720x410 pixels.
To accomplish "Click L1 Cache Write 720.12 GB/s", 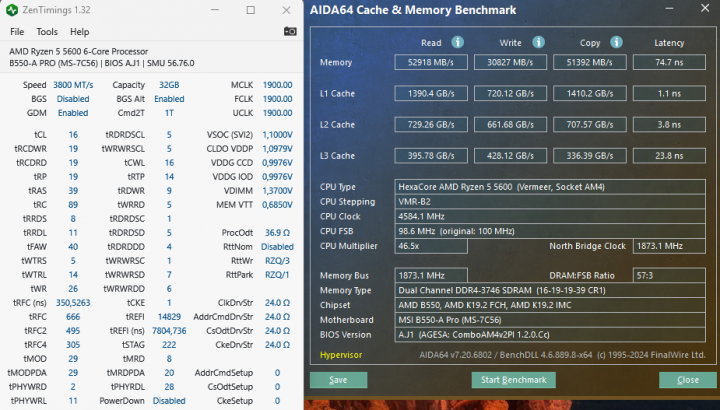I will [x=510, y=93].
